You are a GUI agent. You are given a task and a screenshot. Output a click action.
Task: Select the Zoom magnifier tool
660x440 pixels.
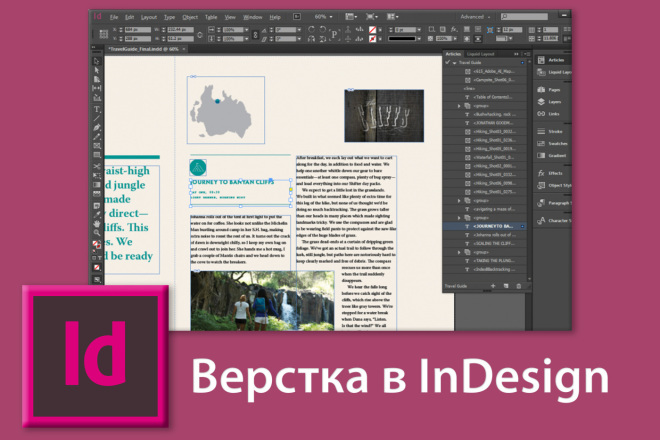coord(97,232)
